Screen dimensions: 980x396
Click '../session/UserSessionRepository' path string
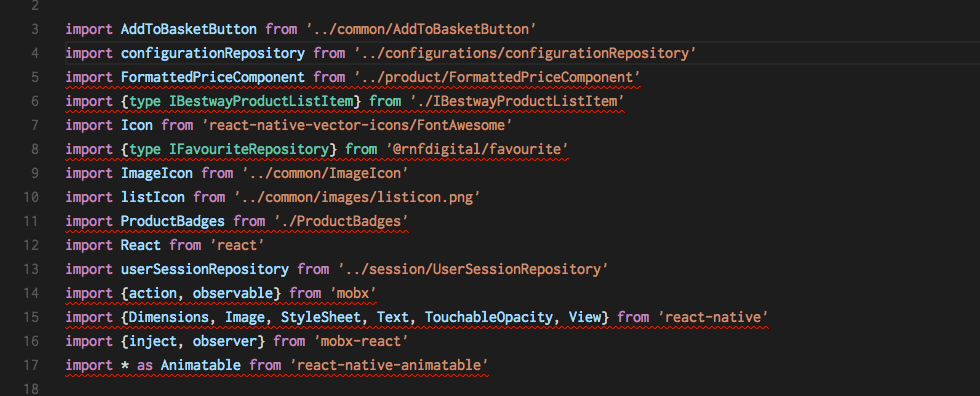[x=473, y=269]
